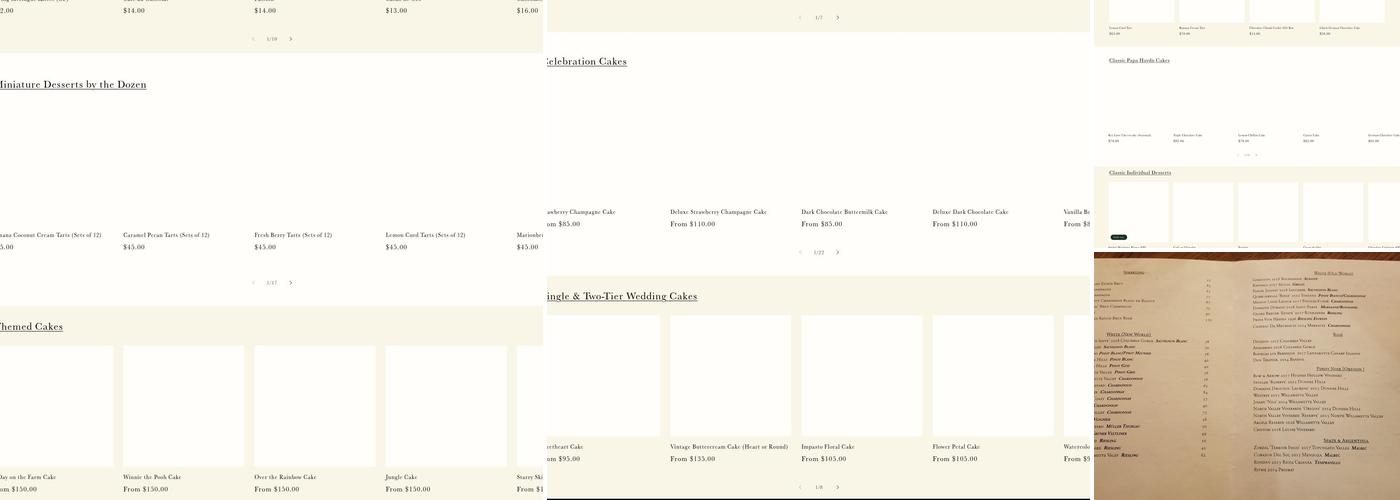Select the Impasto Floral Cake image
Screen dimensions: 1400x500
861,376
